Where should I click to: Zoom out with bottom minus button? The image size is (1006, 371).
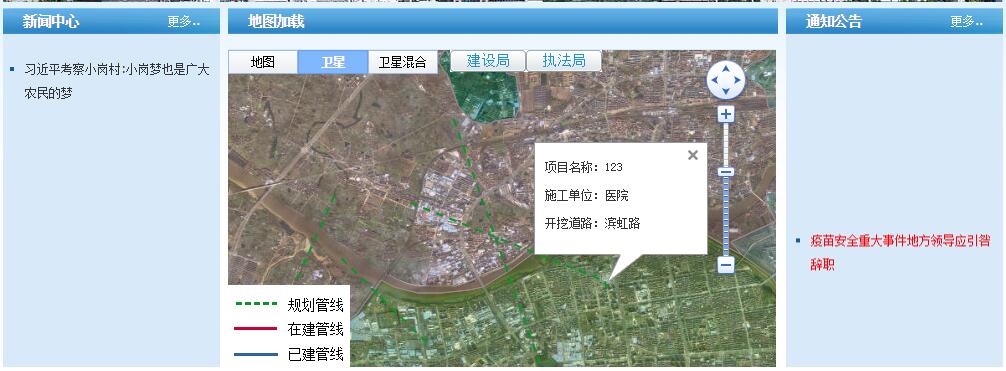pos(726,264)
